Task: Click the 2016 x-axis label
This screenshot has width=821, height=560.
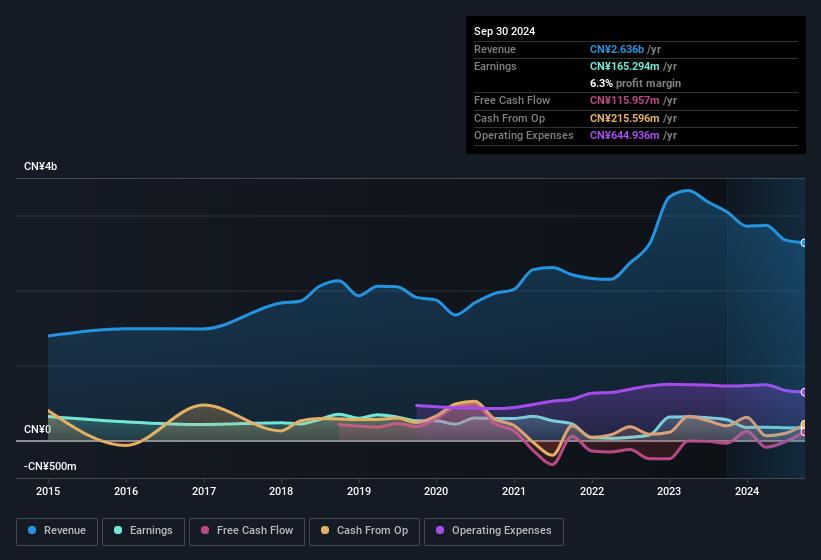Action: pos(126,491)
